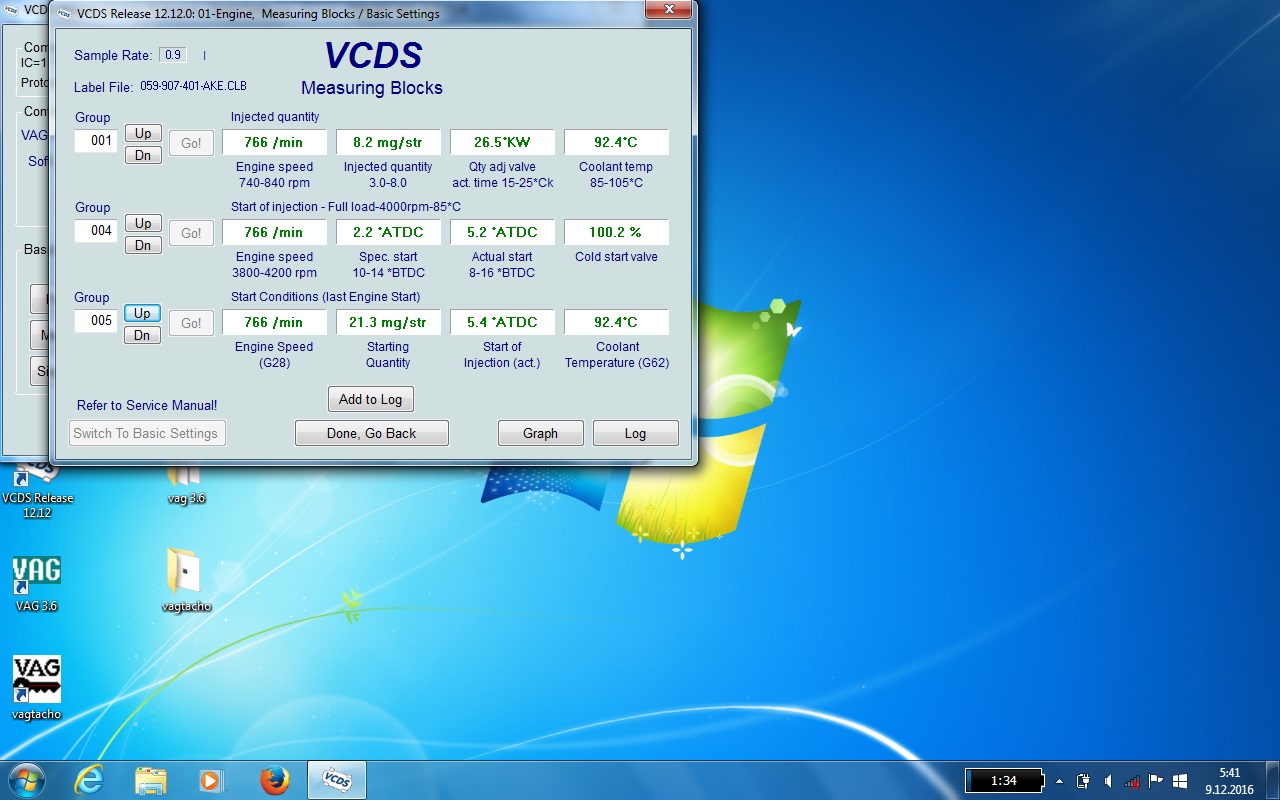Open the VCDS Release 12.12 desktop shortcut
1280x800 pixels.
tap(37, 490)
